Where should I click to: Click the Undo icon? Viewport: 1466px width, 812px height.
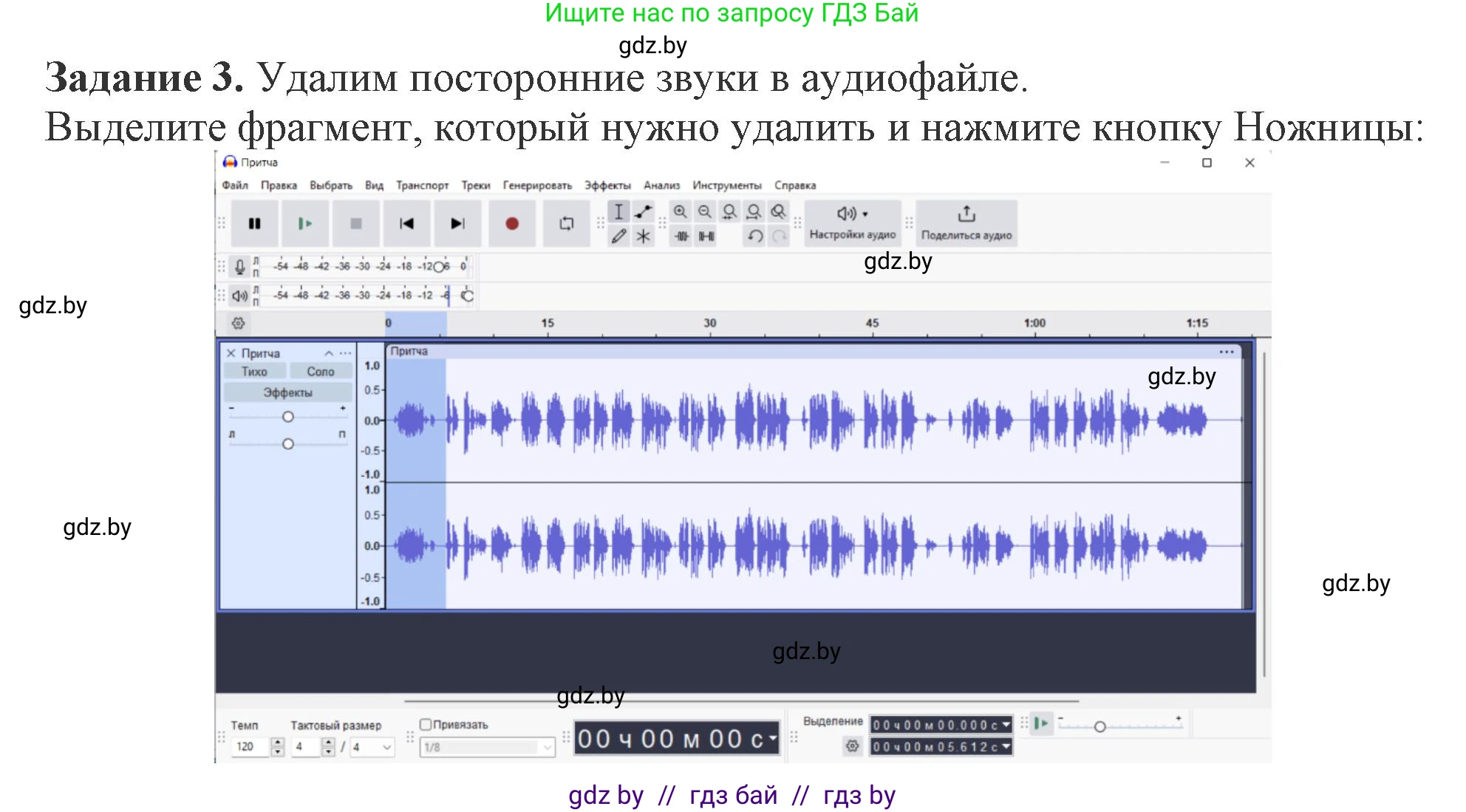point(753,238)
